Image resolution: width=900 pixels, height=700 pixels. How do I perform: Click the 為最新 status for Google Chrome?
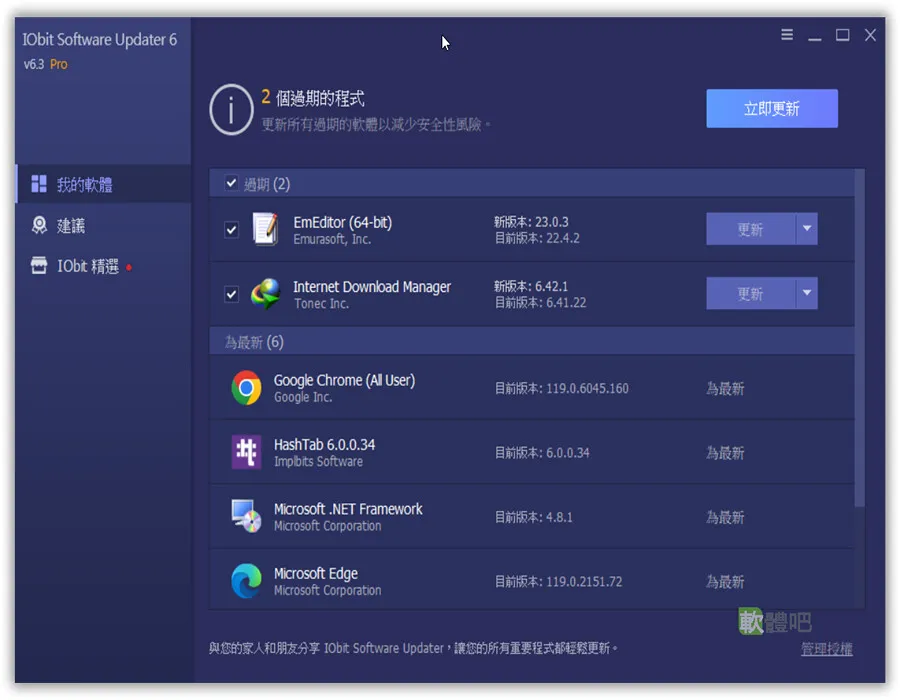[x=725, y=388]
